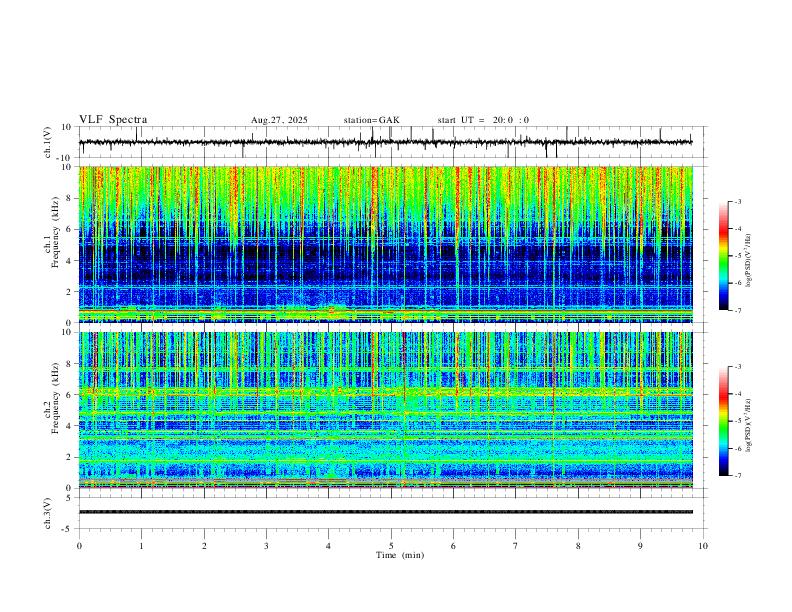This screenshot has width=792, height=612.
Task: Click time axis tick label "2"
Action: [204, 546]
